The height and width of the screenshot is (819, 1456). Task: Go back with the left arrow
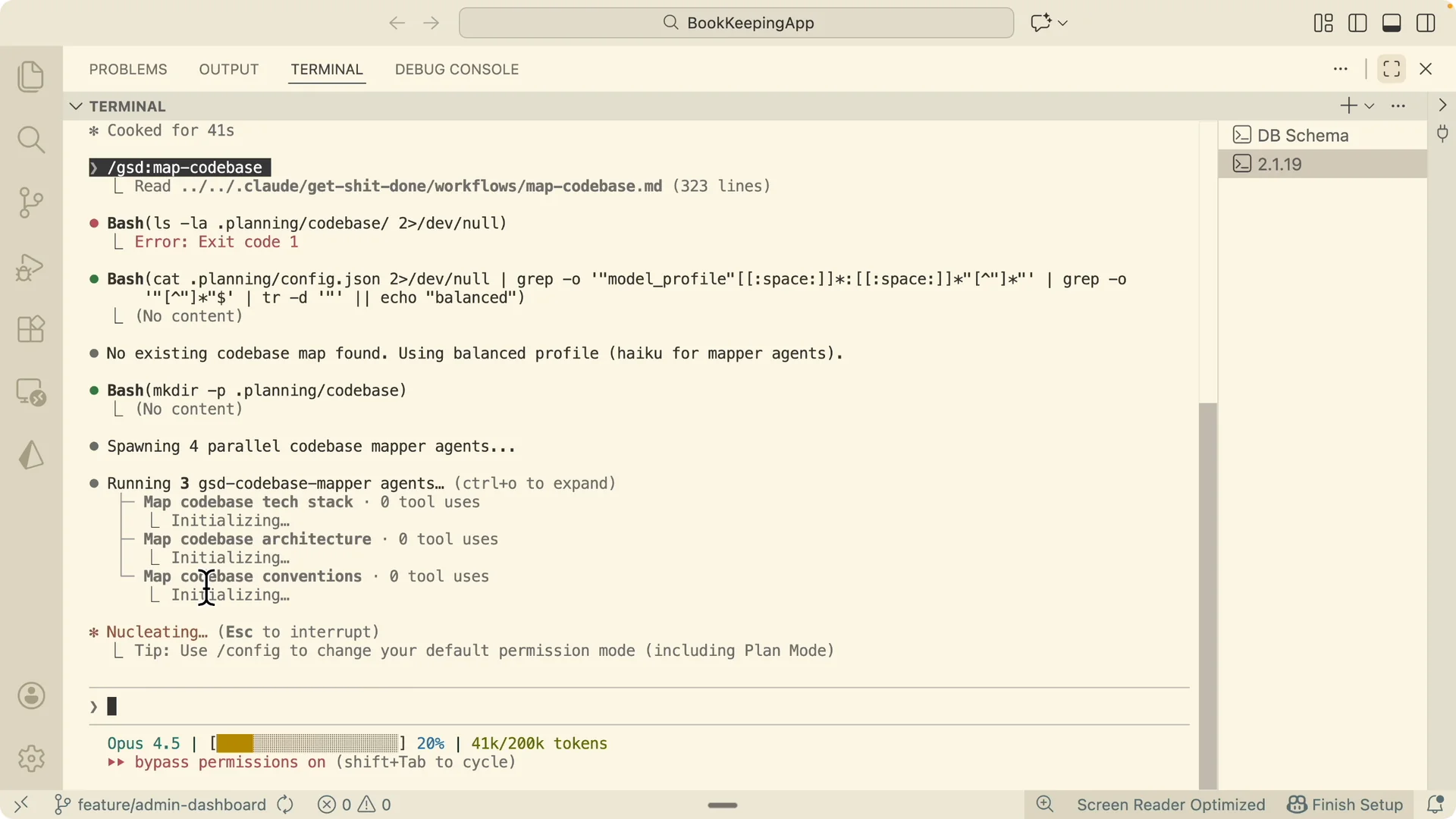[x=397, y=23]
